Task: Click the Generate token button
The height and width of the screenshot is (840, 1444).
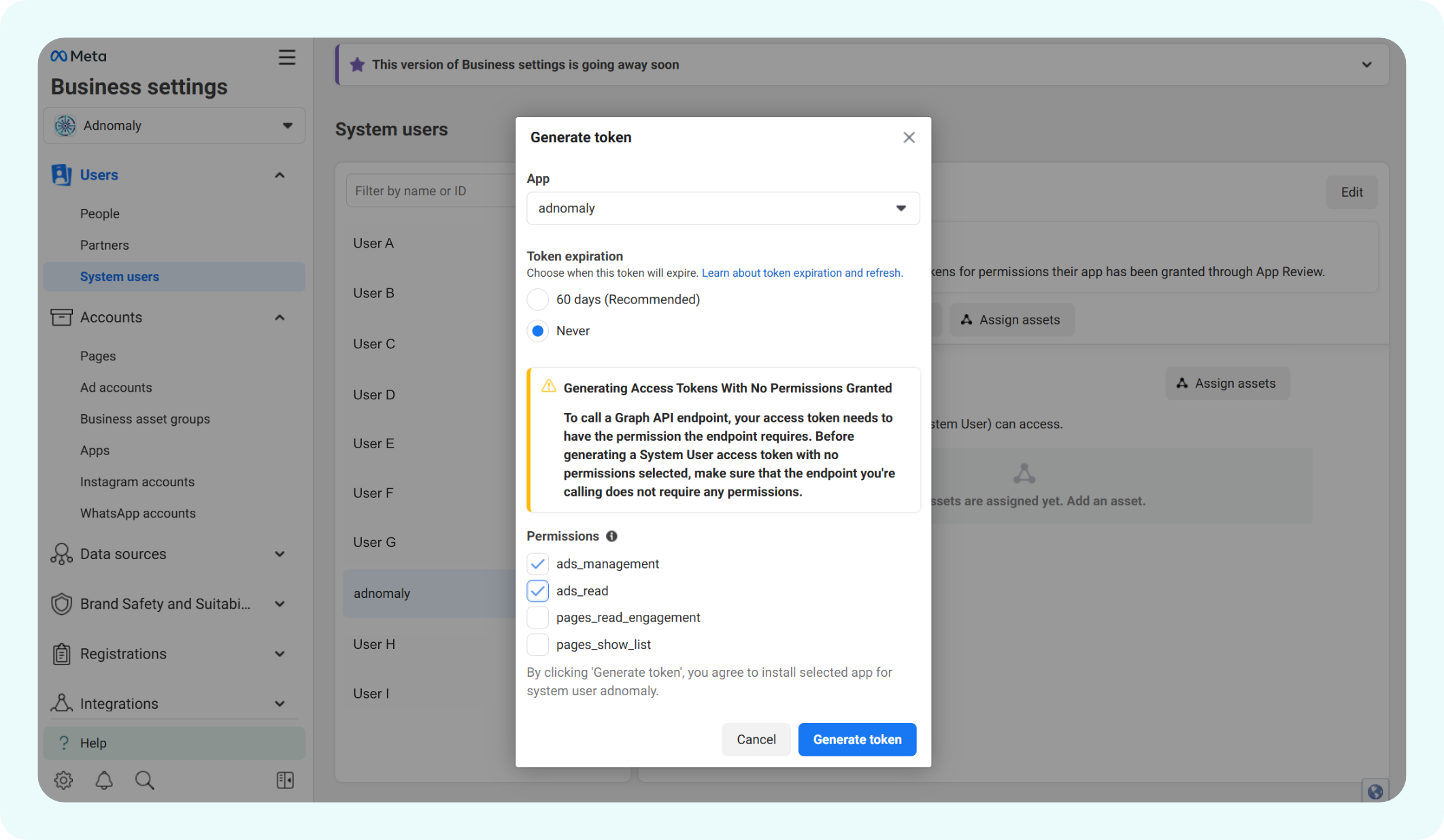Action: click(856, 739)
